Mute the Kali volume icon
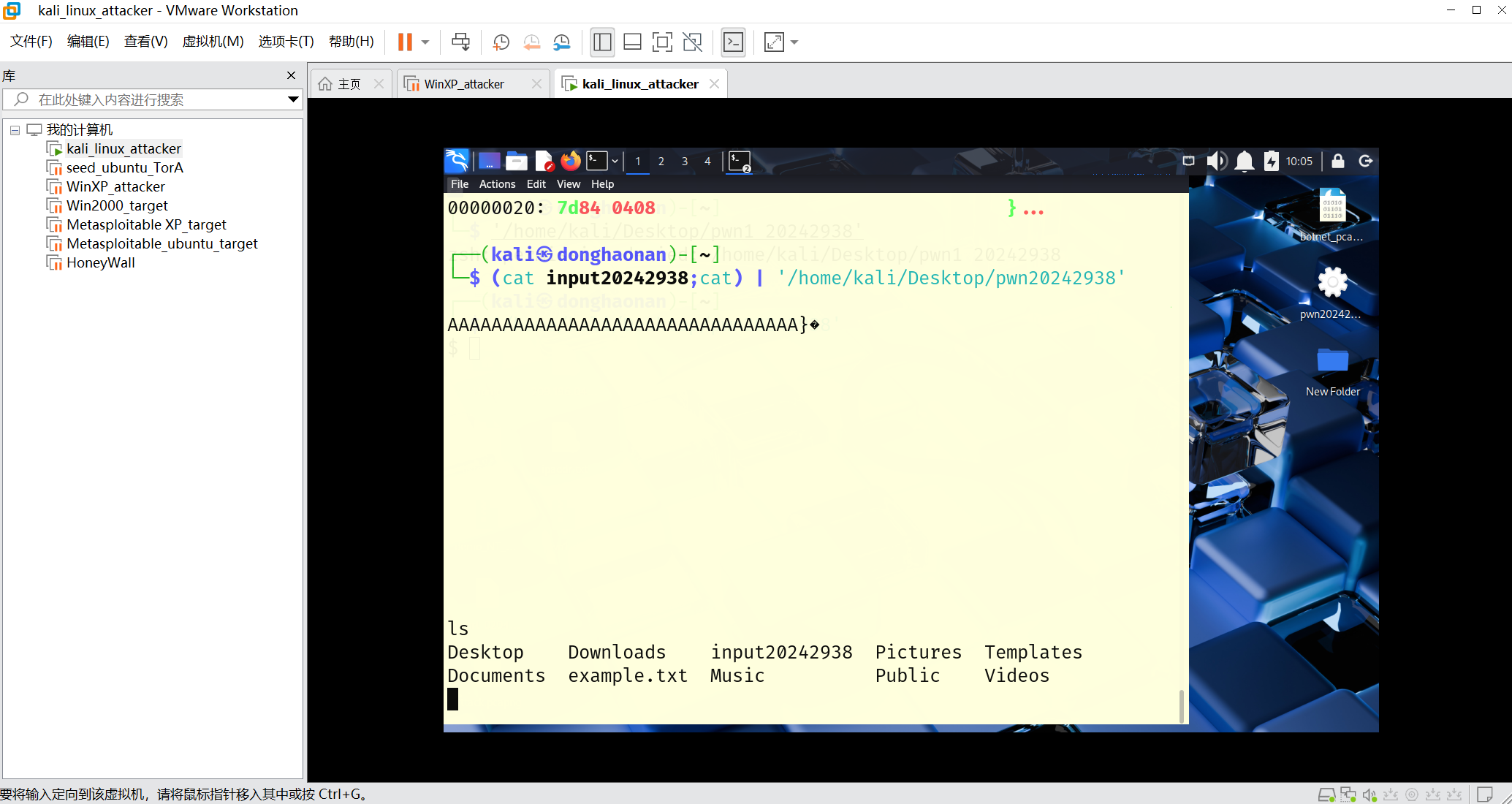Screen dimensions: 1512x804 point(1216,161)
